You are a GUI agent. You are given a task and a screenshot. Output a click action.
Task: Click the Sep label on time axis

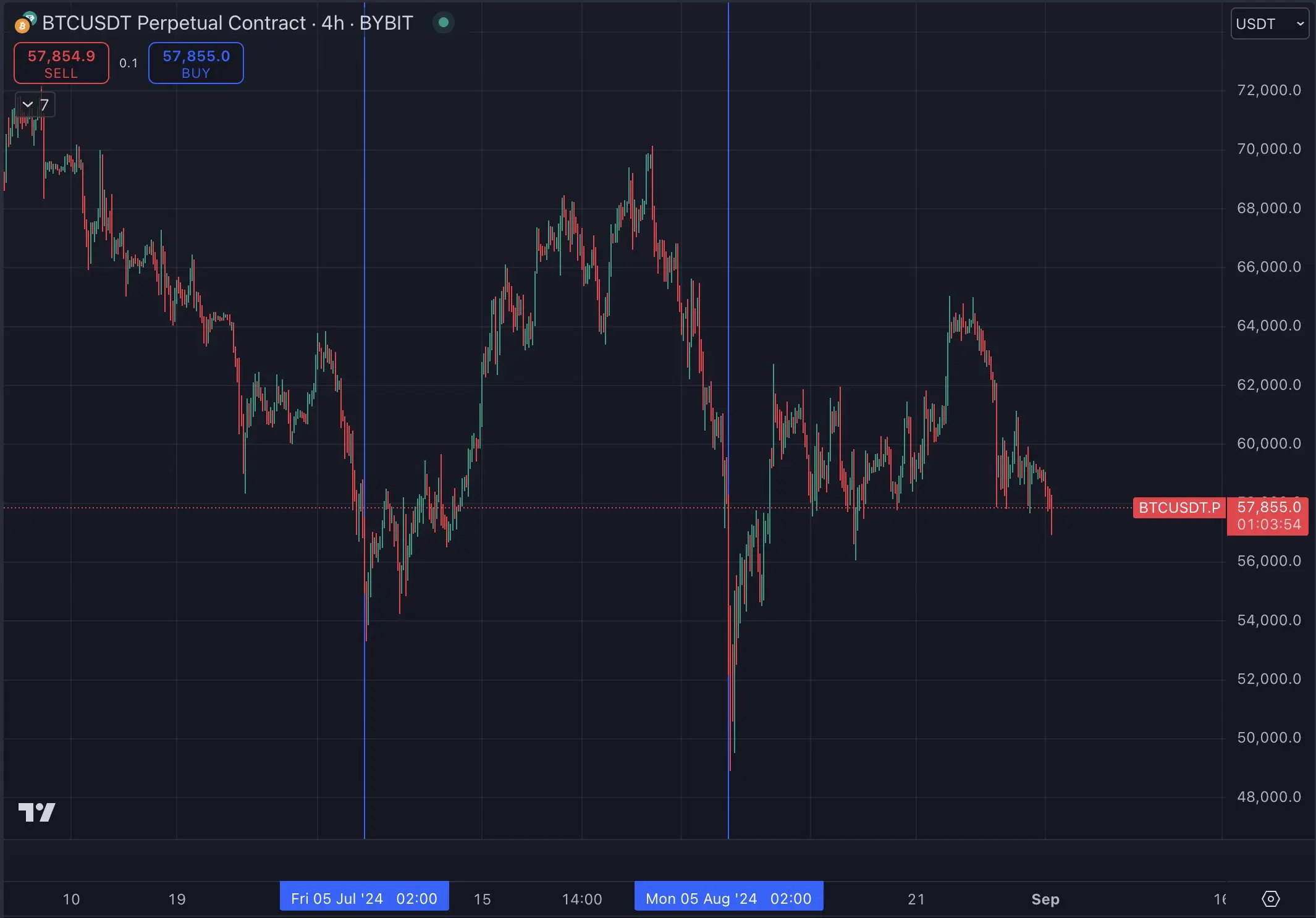point(1045,899)
